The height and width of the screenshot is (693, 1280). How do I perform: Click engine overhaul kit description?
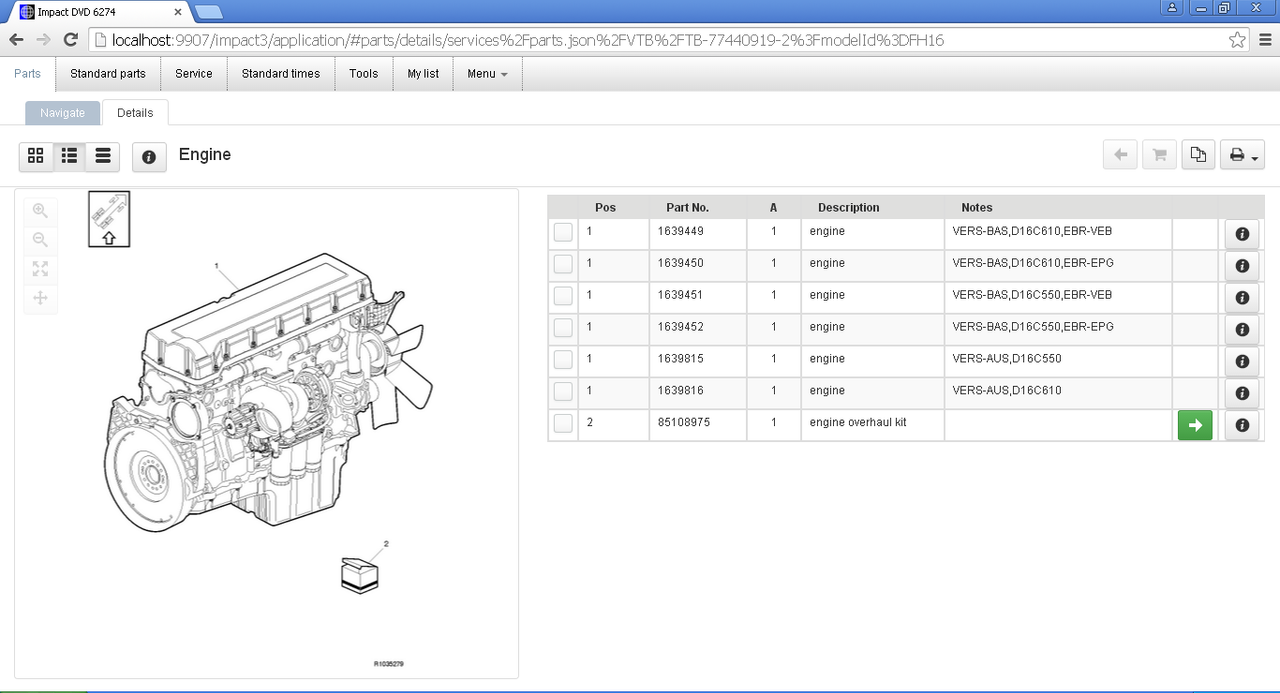[x=858, y=423]
